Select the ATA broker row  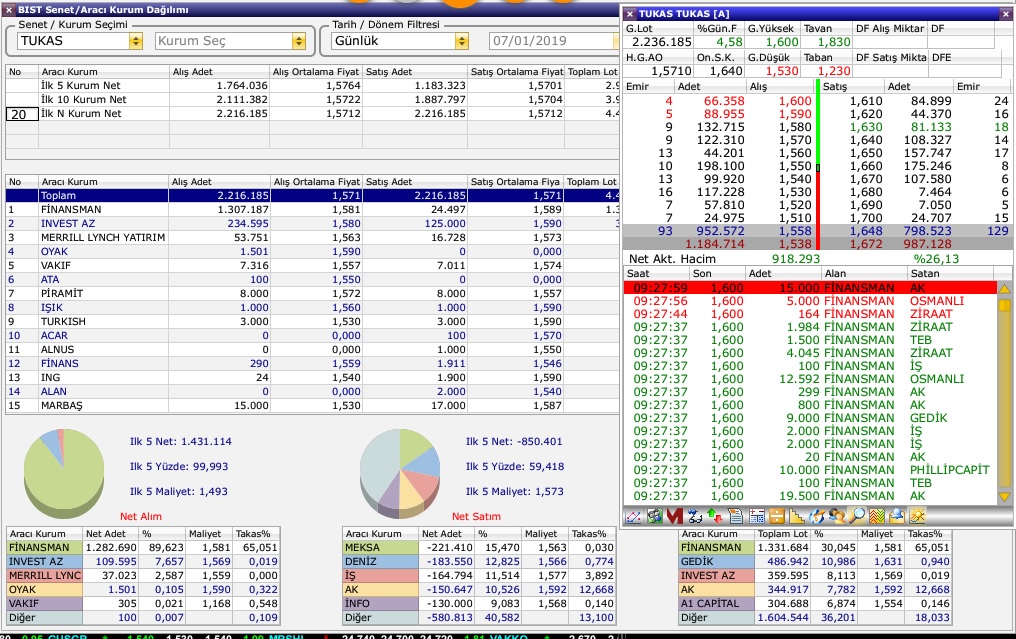click(x=312, y=280)
